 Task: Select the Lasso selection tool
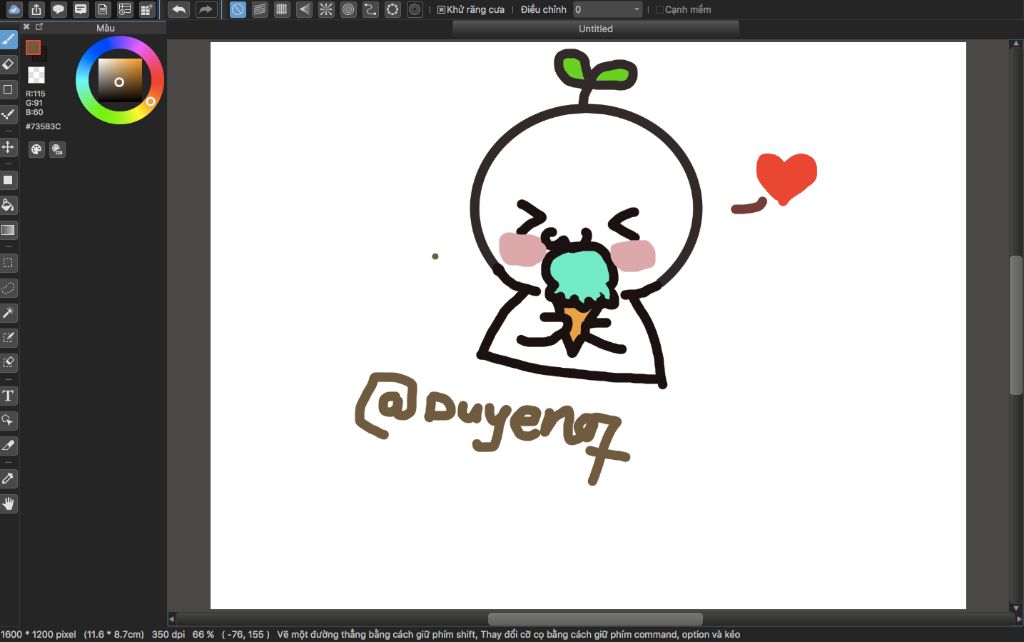(8, 287)
